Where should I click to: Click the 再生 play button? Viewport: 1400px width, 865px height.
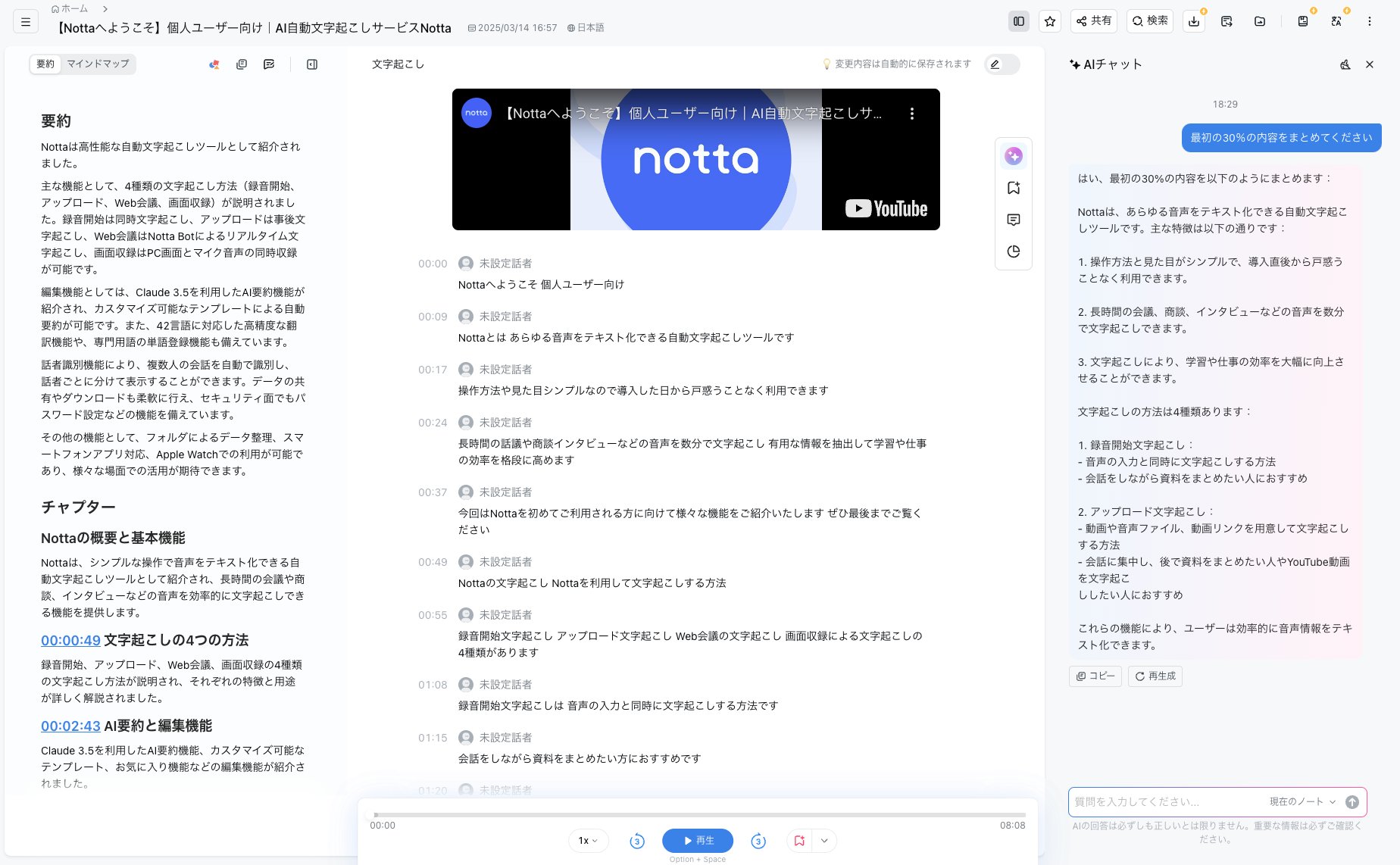(698, 841)
